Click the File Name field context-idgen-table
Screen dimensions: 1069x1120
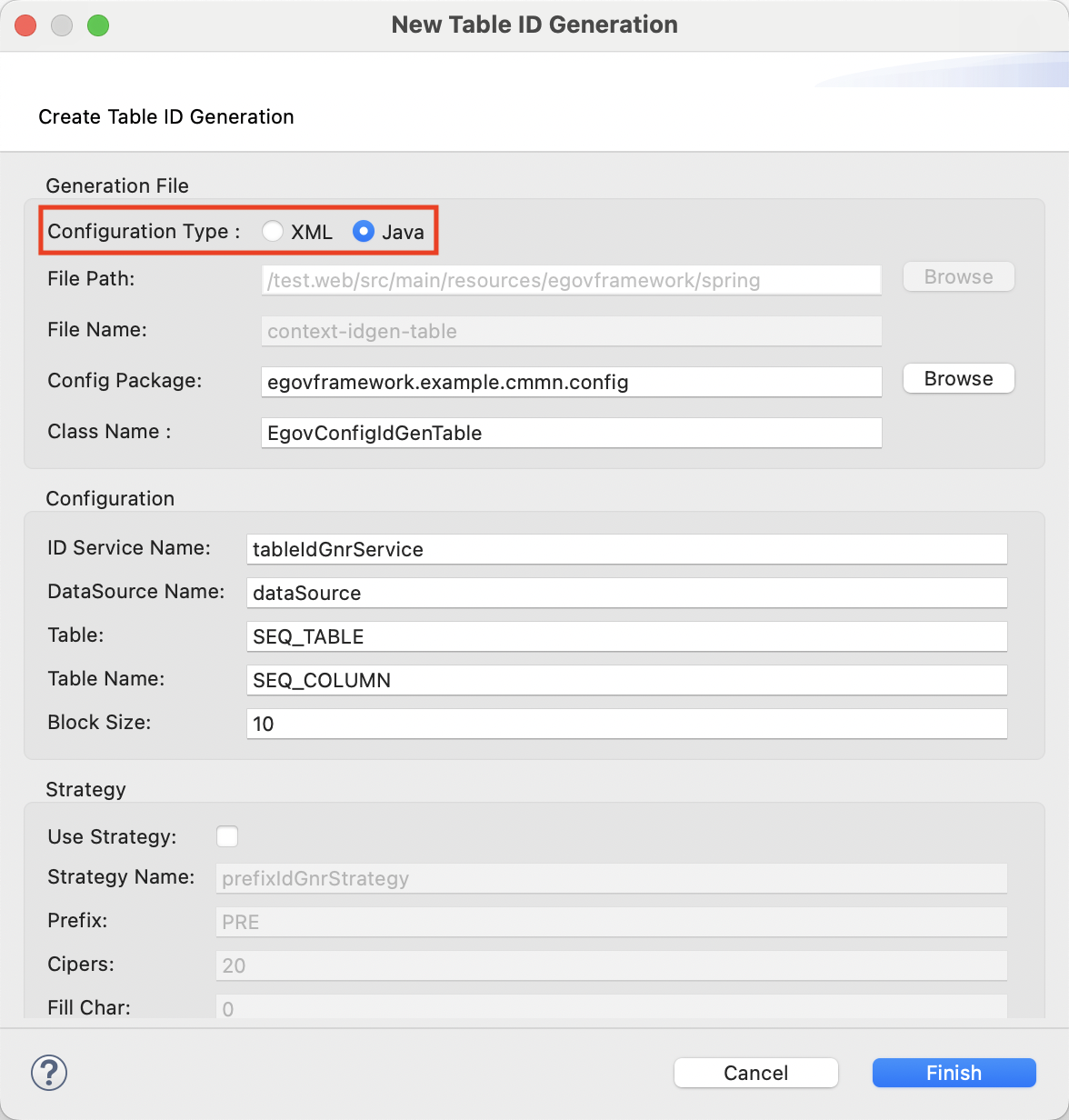point(571,331)
